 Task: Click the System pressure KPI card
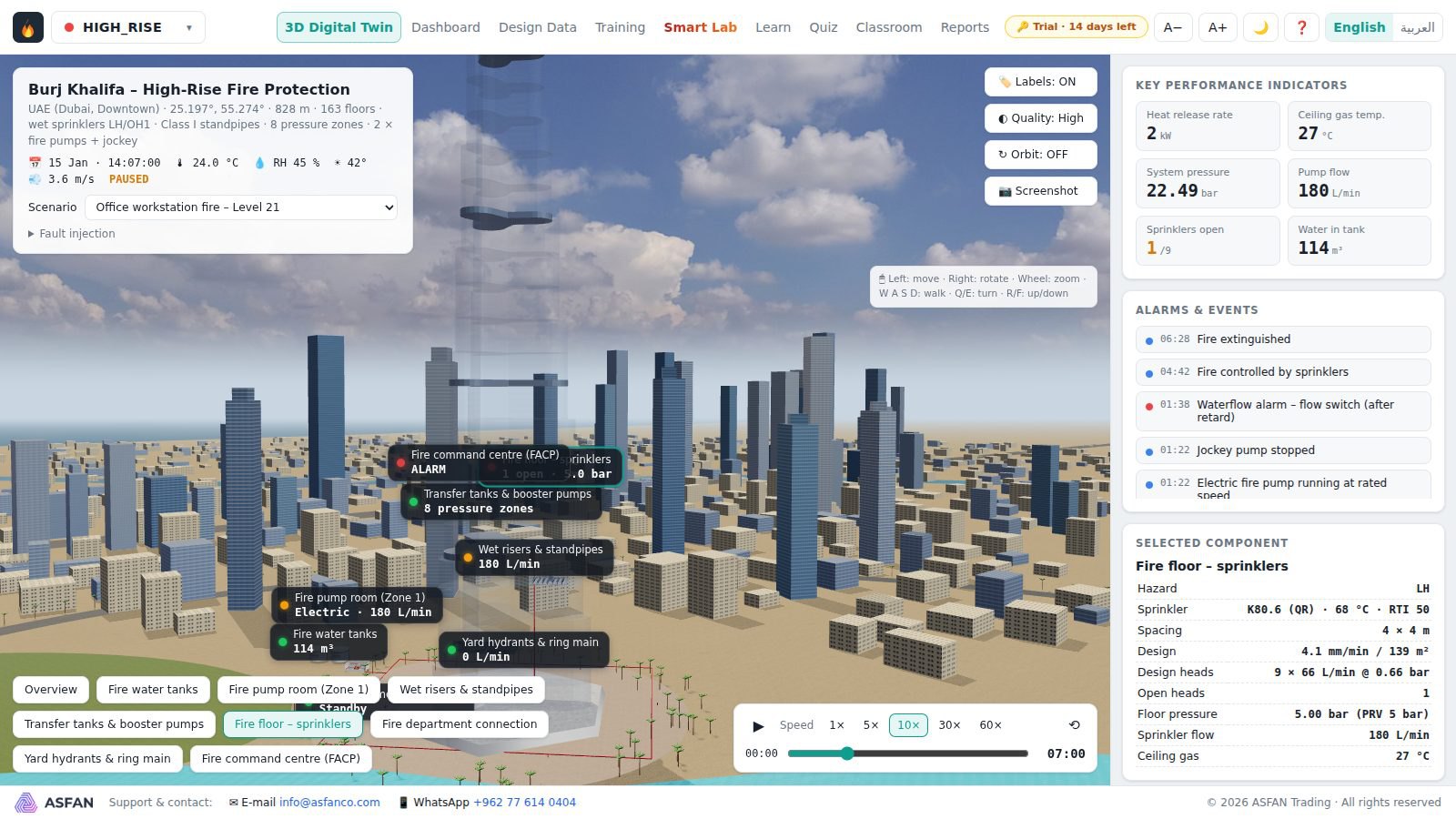[x=1208, y=183]
